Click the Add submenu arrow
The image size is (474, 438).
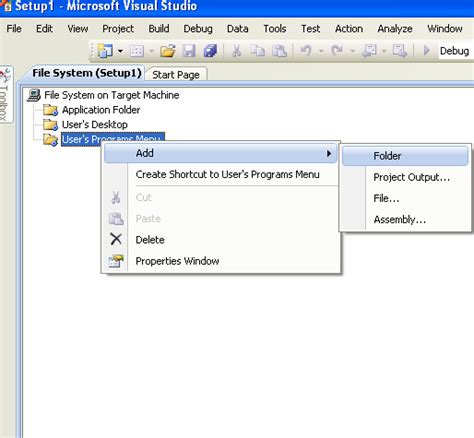tap(329, 153)
